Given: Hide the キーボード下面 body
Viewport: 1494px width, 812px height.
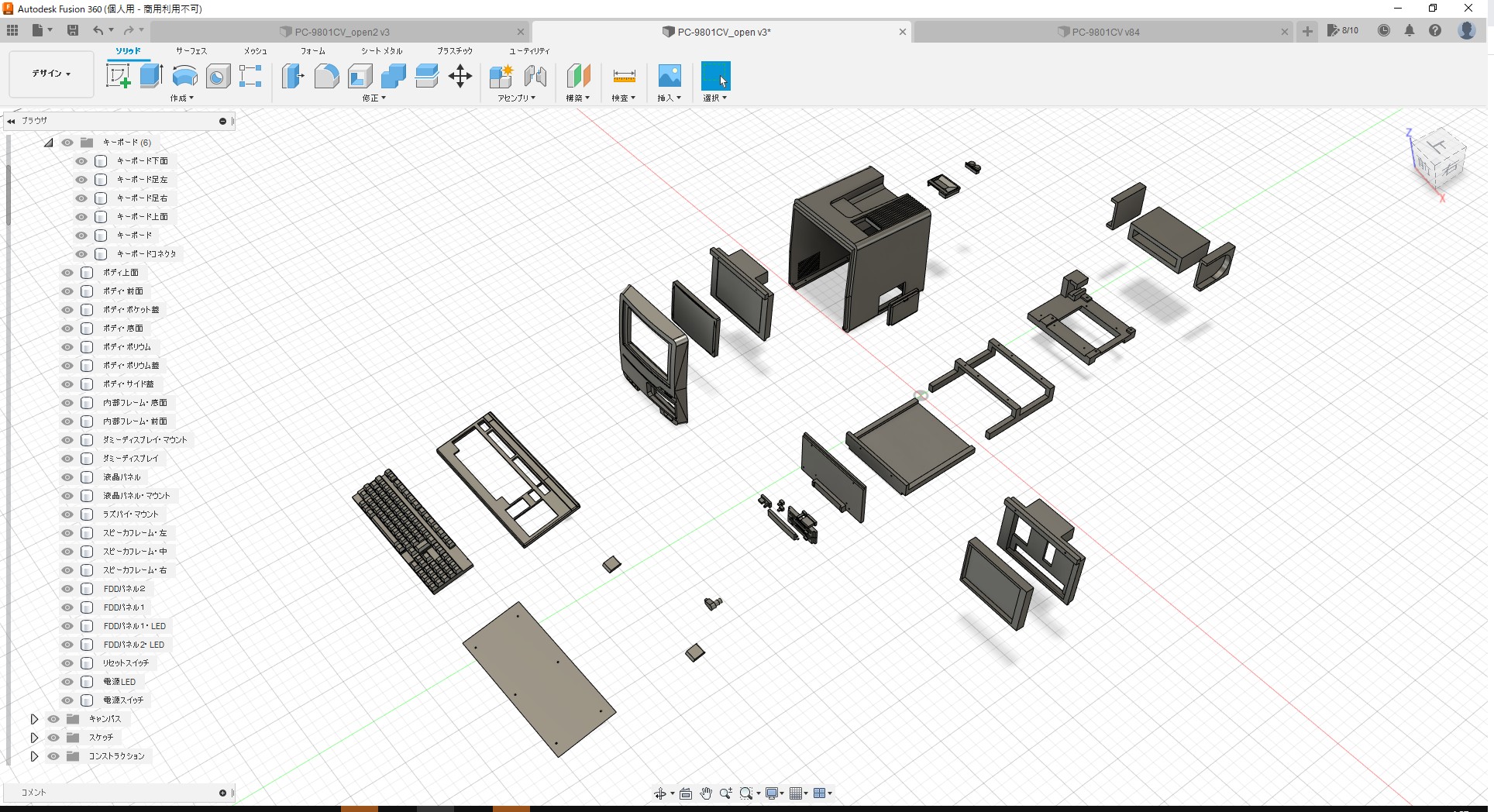Looking at the screenshot, I should [x=81, y=160].
